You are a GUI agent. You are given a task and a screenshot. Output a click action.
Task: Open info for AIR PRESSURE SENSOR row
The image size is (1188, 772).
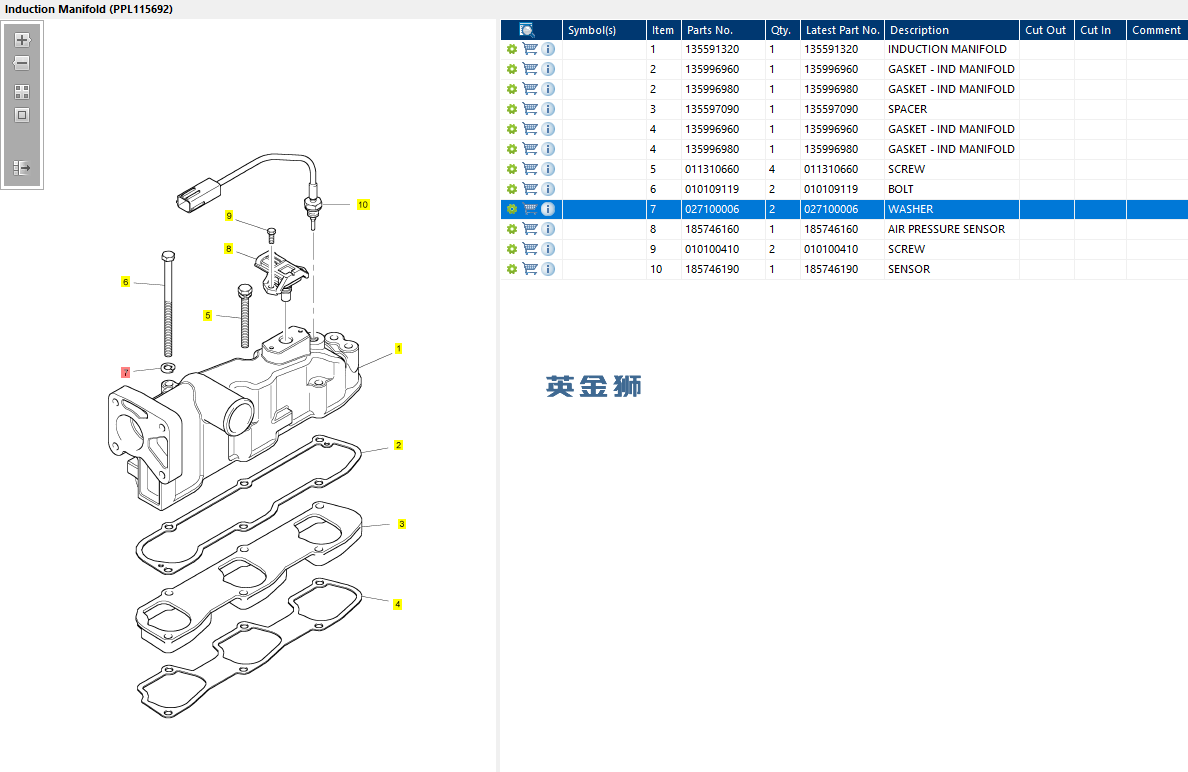[x=548, y=229]
